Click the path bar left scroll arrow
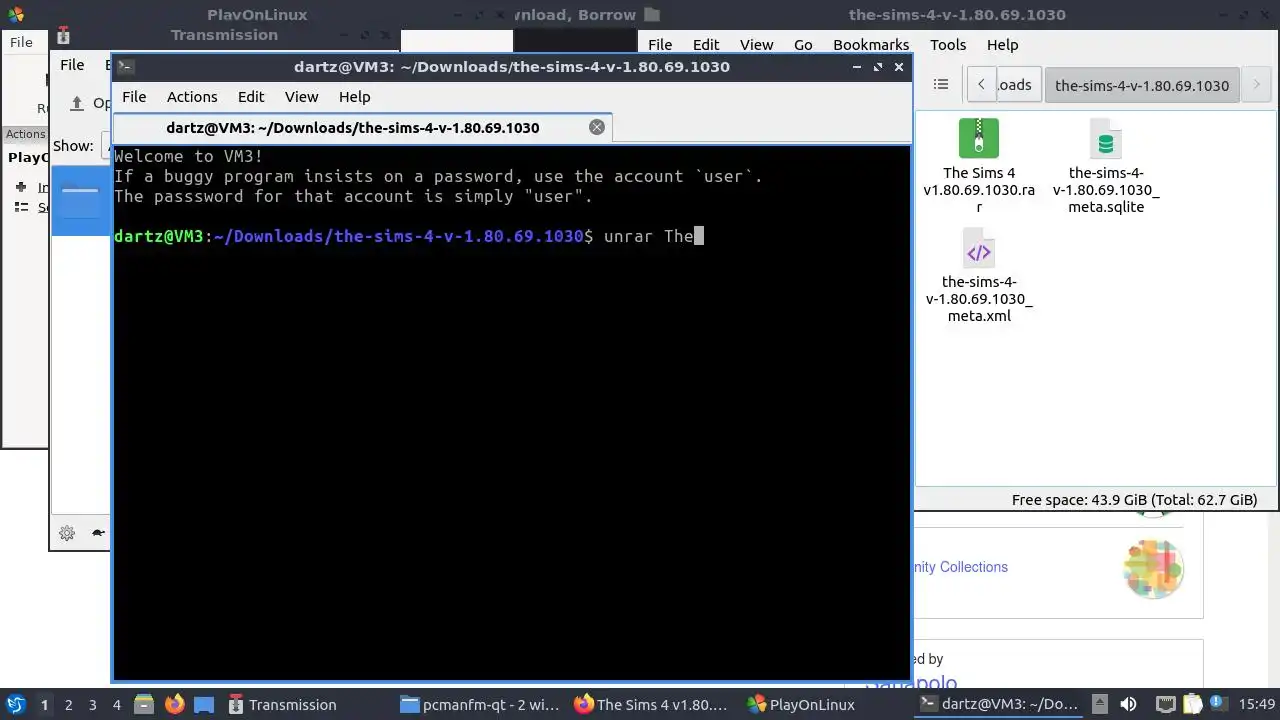 [981, 85]
